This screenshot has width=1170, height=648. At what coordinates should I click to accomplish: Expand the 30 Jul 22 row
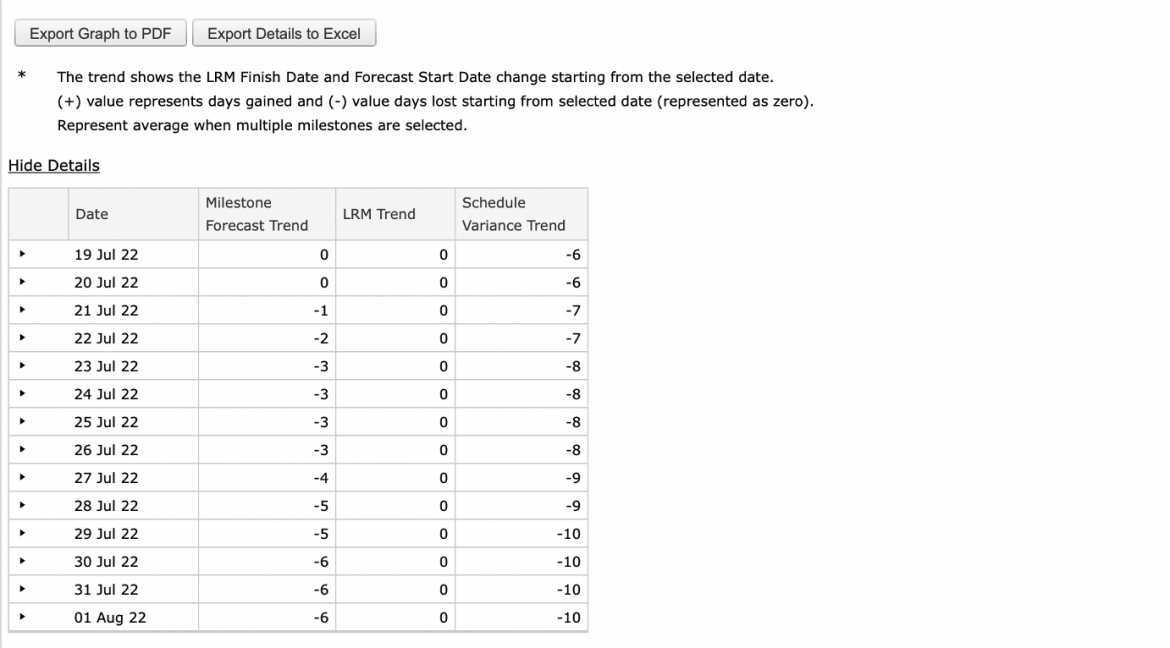pos(22,561)
